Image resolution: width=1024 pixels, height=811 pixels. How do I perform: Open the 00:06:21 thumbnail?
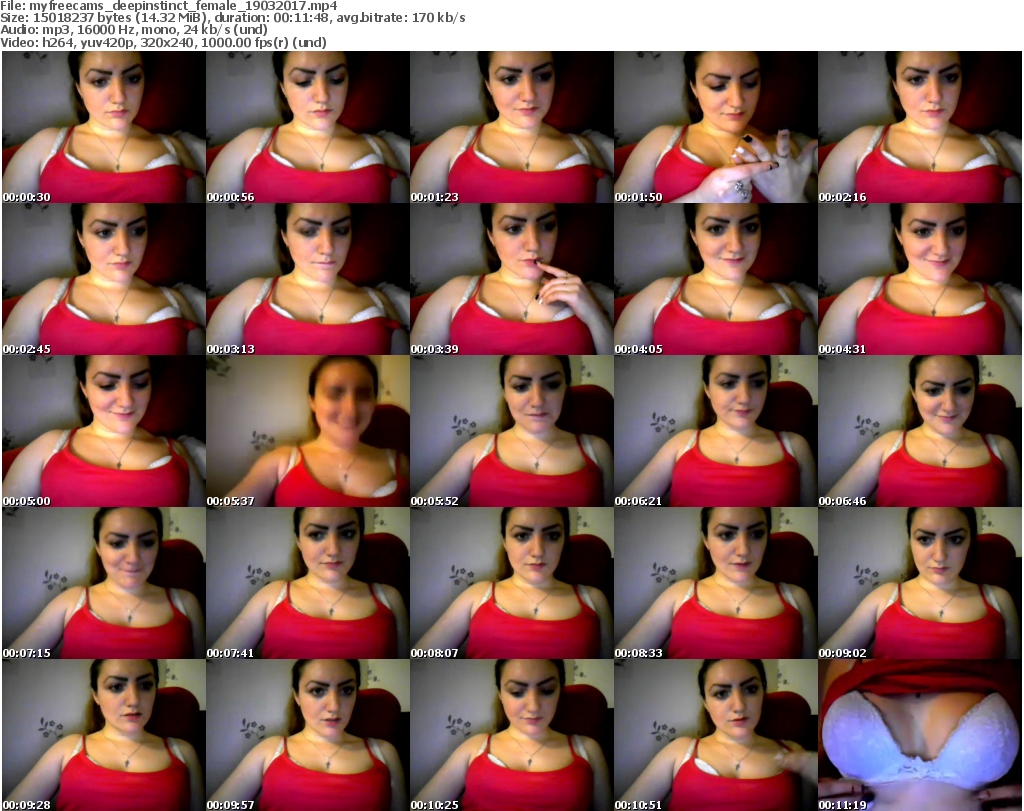pos(715,431)
